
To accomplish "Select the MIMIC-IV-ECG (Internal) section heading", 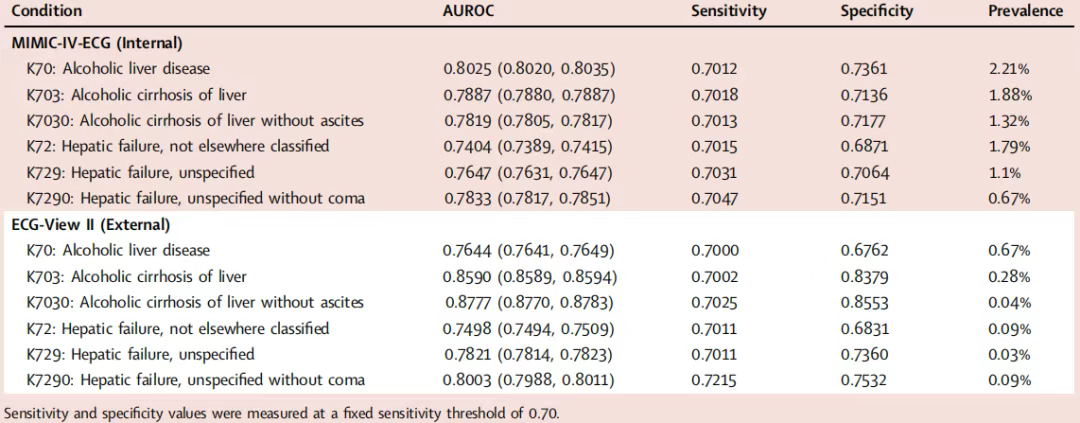I will tap(97, 43).
